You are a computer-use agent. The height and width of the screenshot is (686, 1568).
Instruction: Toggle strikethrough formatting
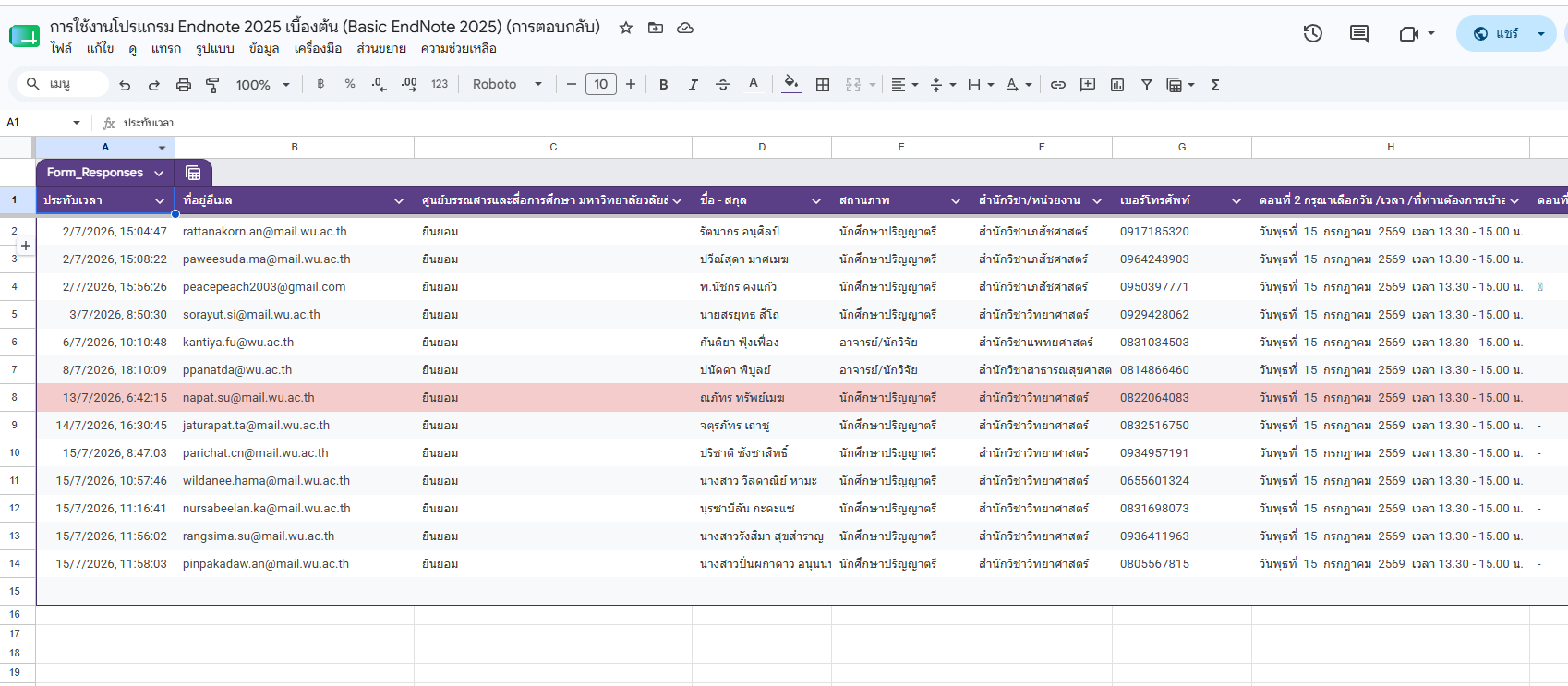click(723, 85)
